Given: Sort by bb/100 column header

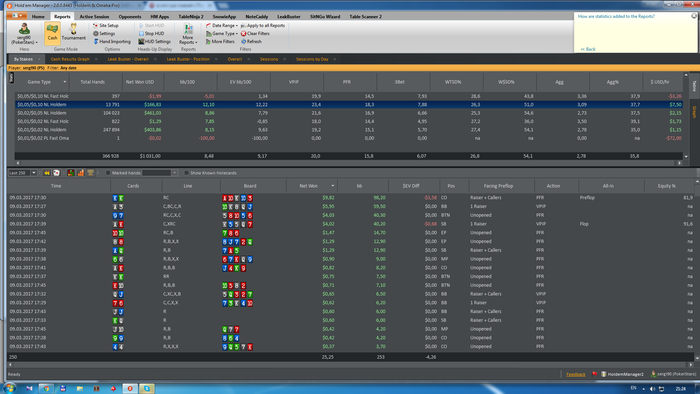Looking at the screenshot, I should click(188, 82).
